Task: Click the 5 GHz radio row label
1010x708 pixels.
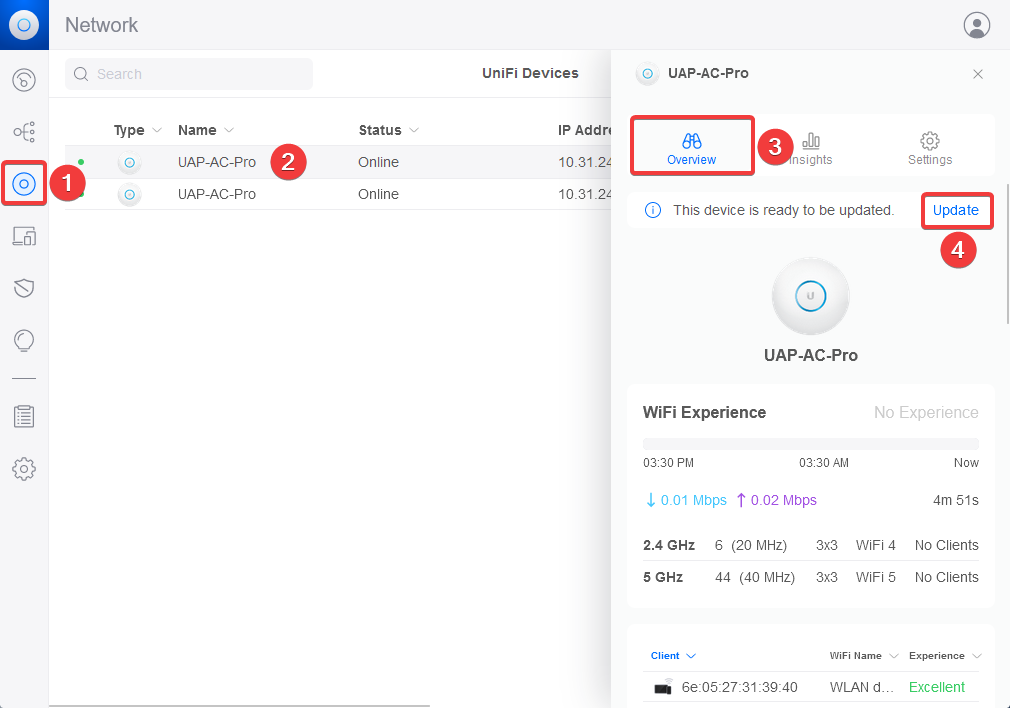Action: 663,577
